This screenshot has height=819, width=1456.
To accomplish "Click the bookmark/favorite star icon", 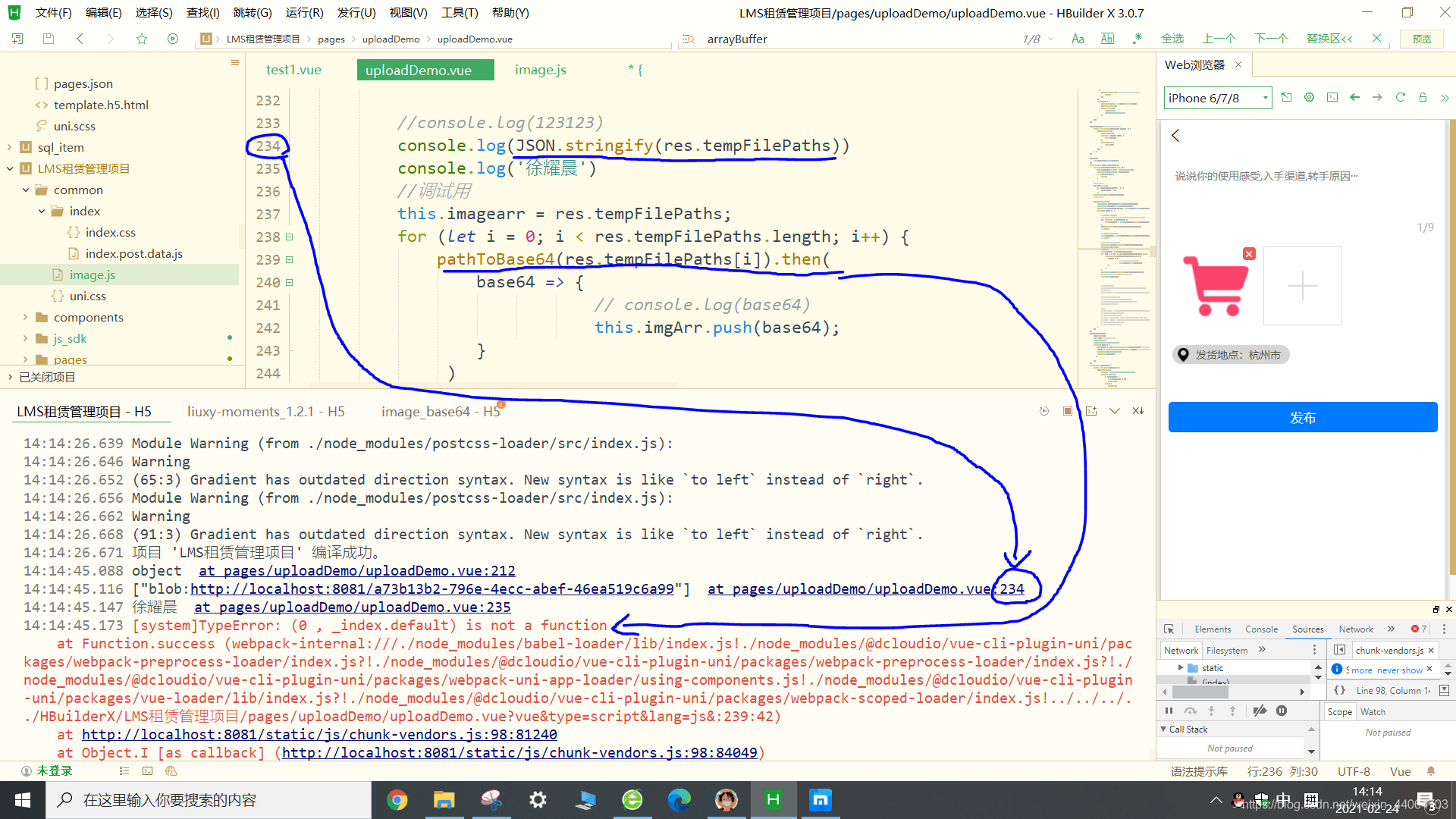I will [x=140, y=39].
